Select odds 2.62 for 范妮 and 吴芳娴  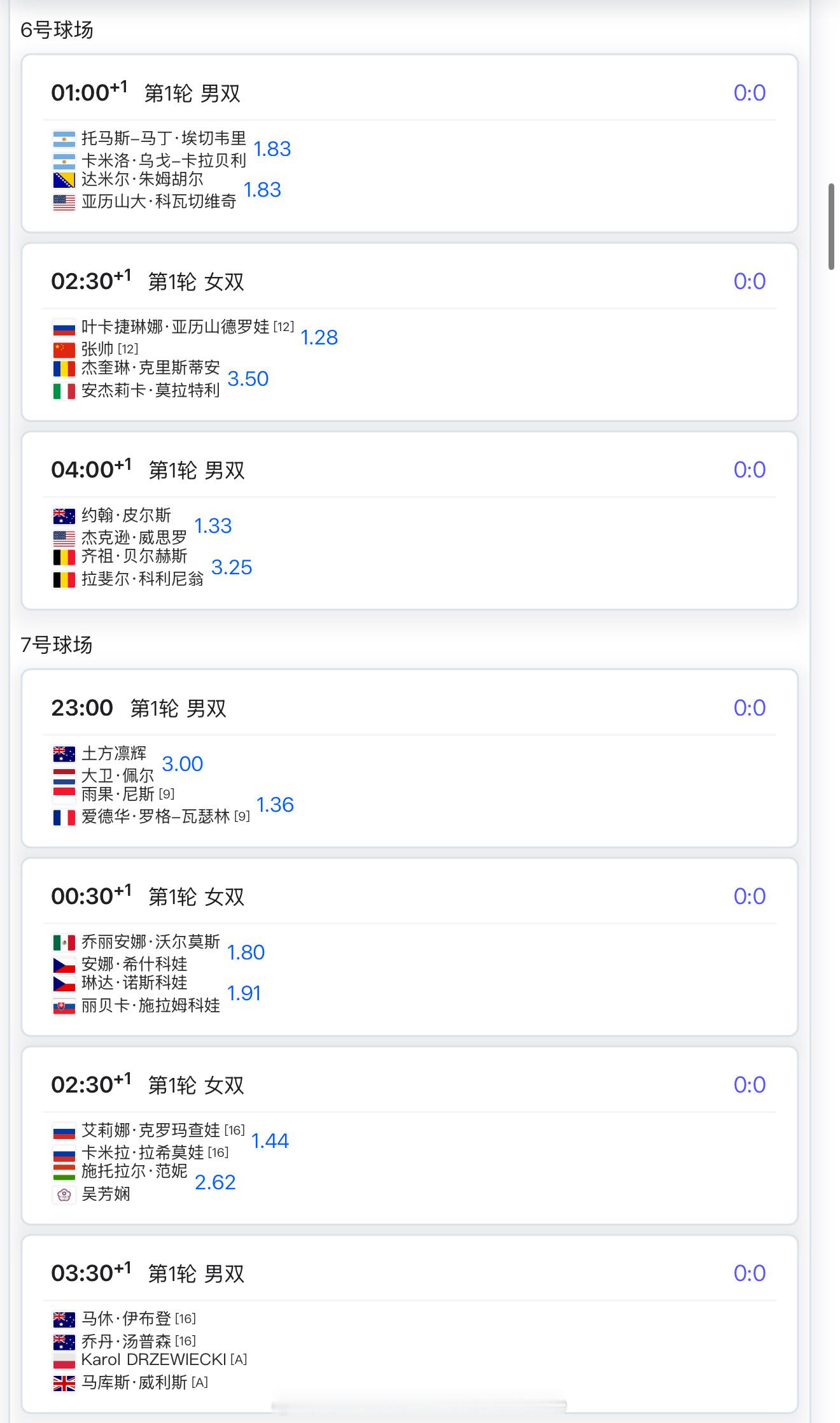tap(215, 1182)
